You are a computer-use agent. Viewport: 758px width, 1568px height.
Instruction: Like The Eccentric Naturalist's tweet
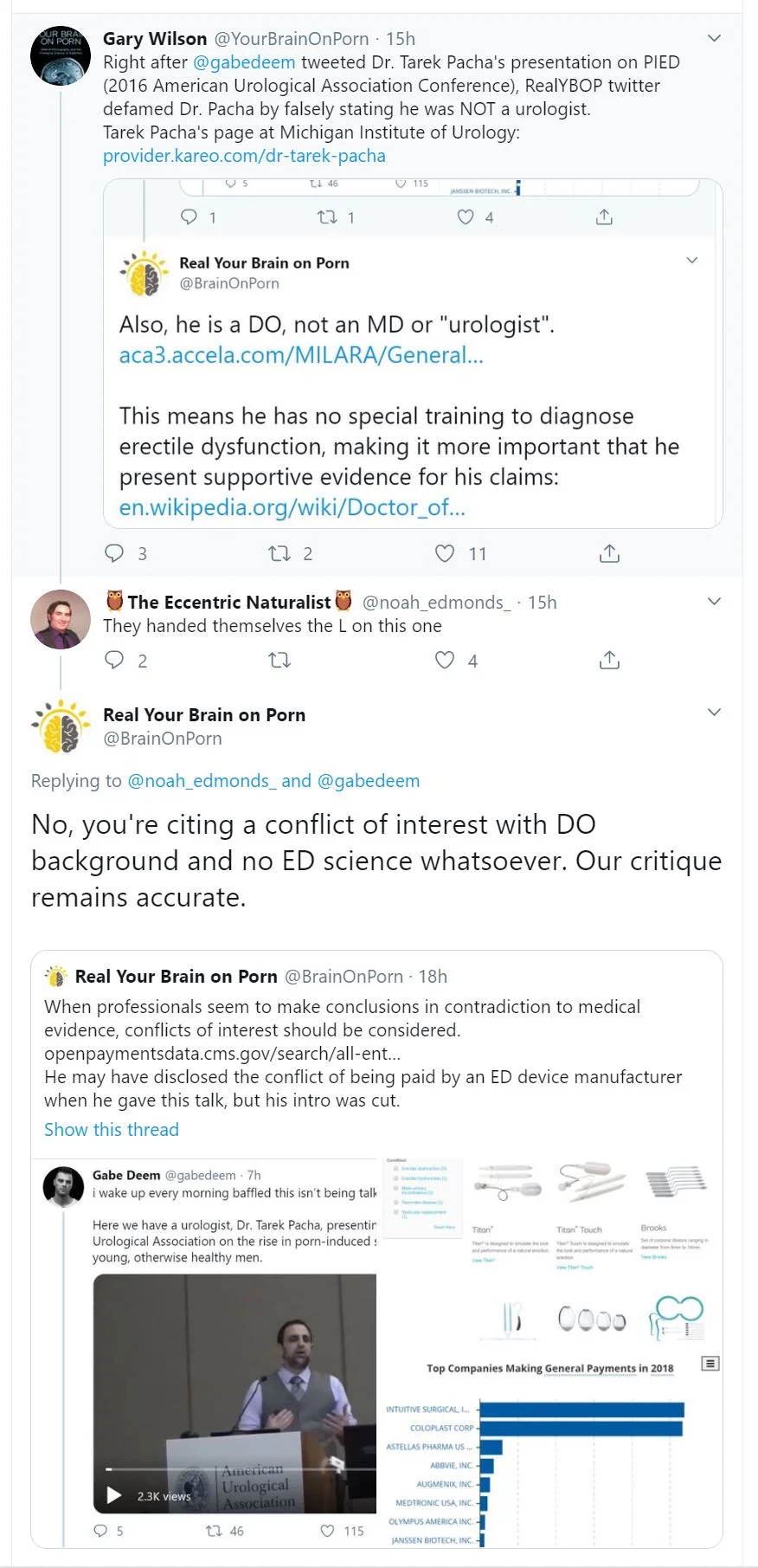tap(445, 661)
